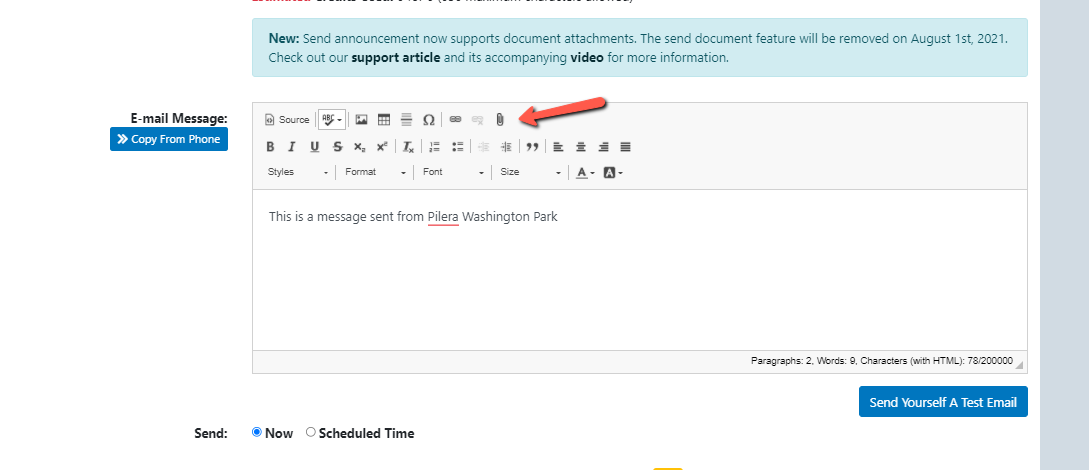Toggle underline formatting
The width and height of the screenshot is (1089, 470).
point(315,146)
